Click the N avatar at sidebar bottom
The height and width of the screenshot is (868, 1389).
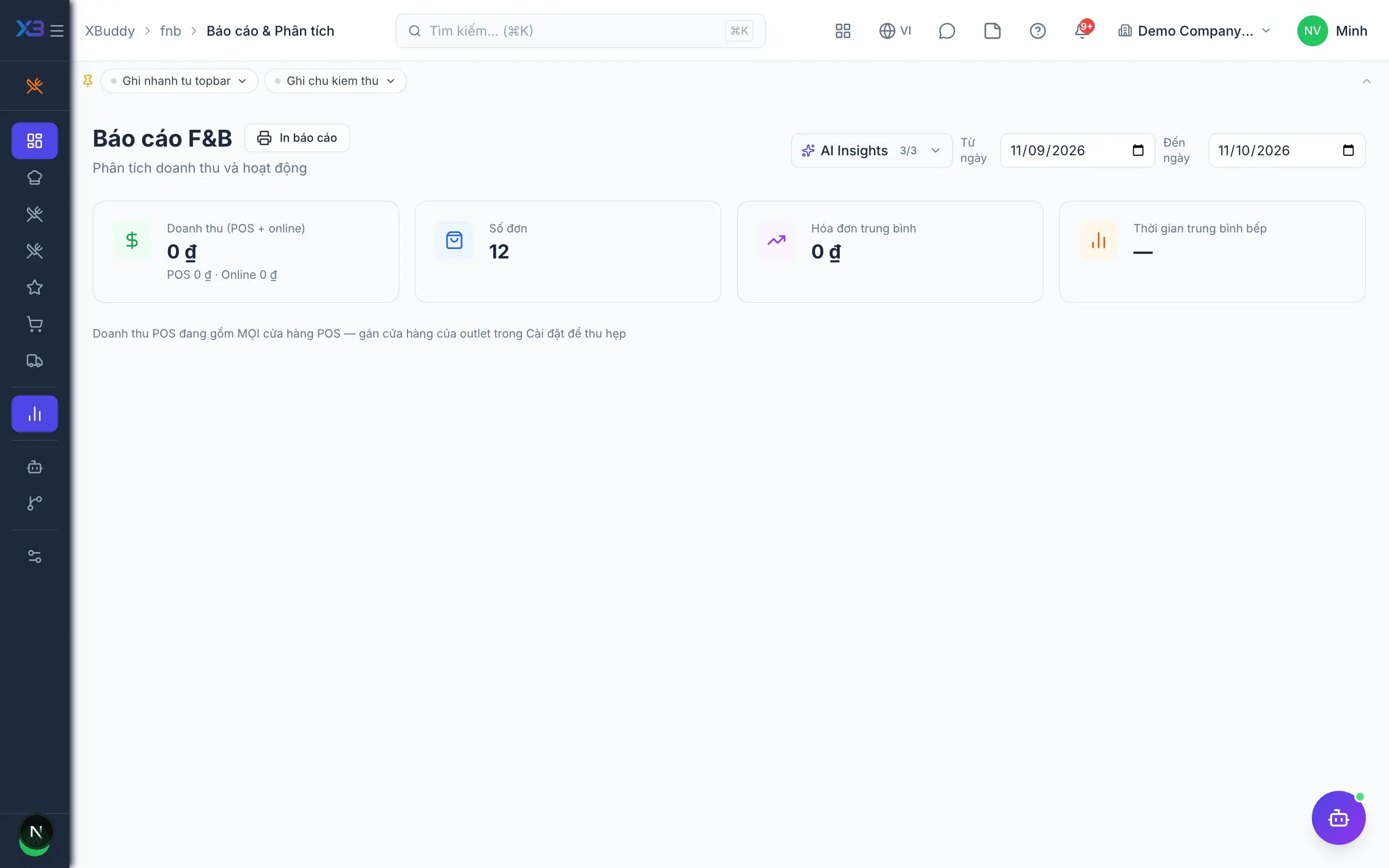tap(36, 832)
